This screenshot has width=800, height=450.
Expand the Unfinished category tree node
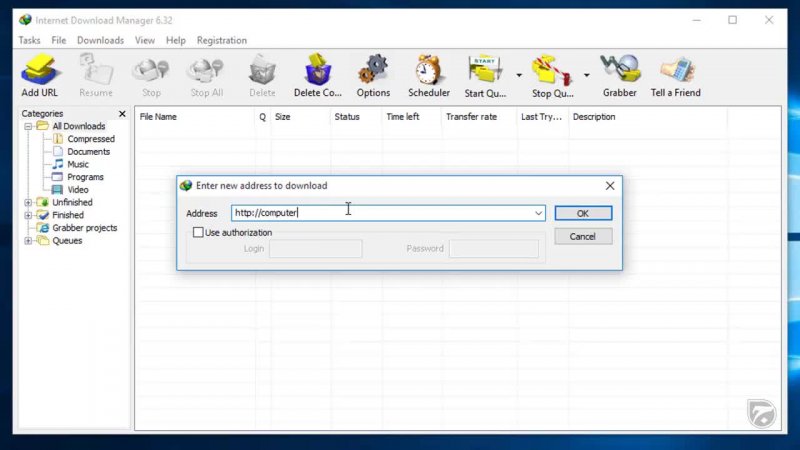28,203
